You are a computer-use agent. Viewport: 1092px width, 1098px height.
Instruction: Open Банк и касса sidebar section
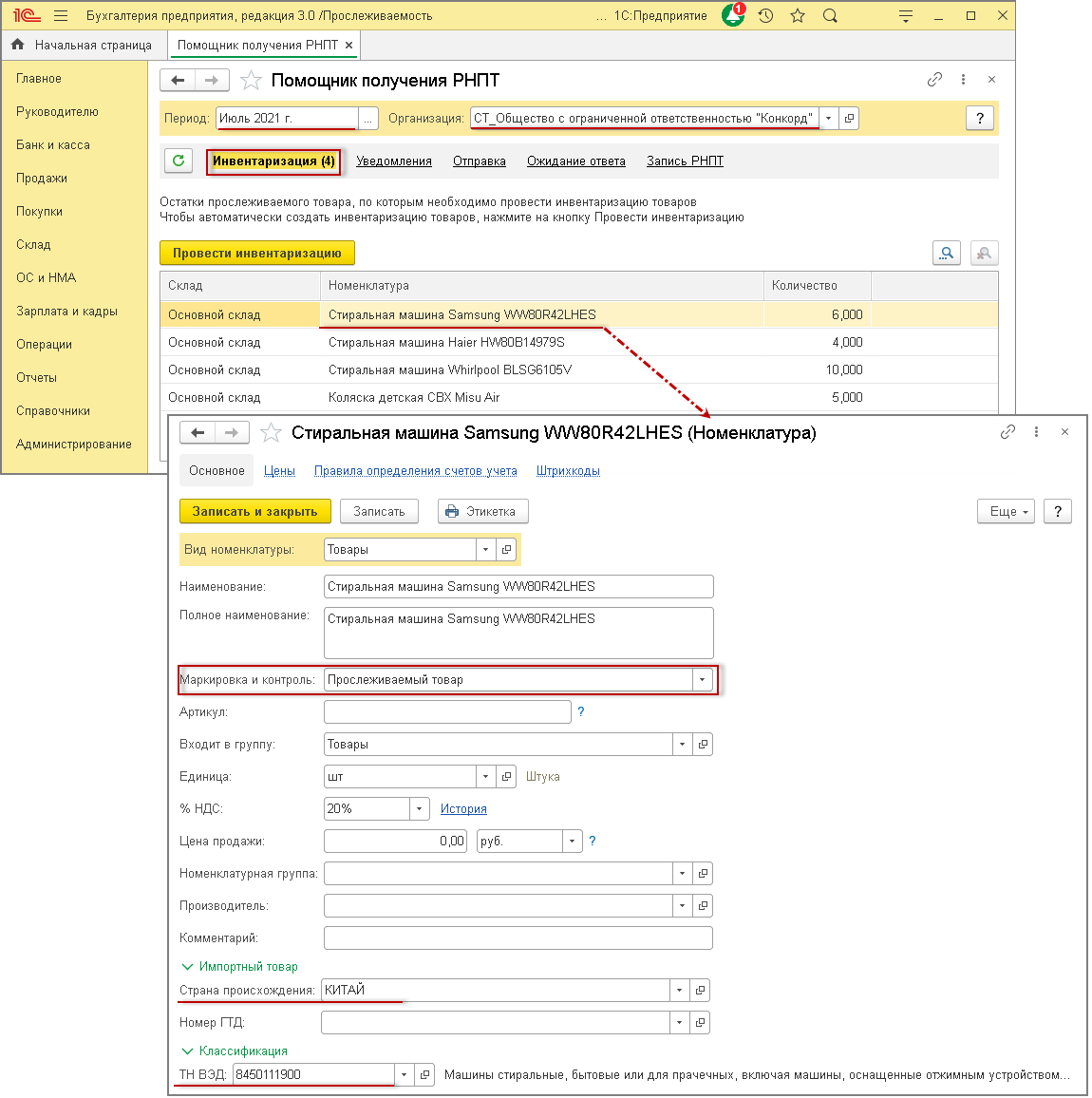point(53,145)
